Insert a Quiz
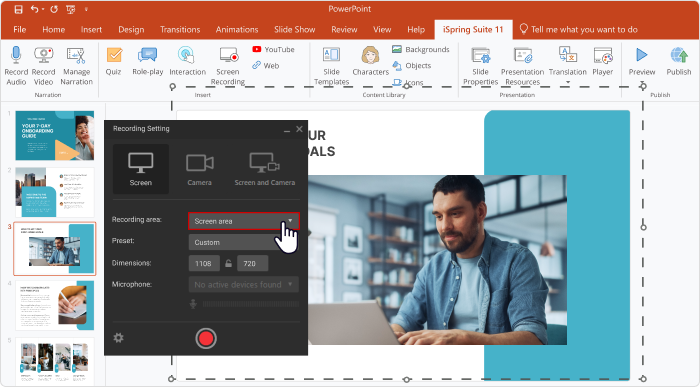The image size is (700, 387). click(114, 61)
